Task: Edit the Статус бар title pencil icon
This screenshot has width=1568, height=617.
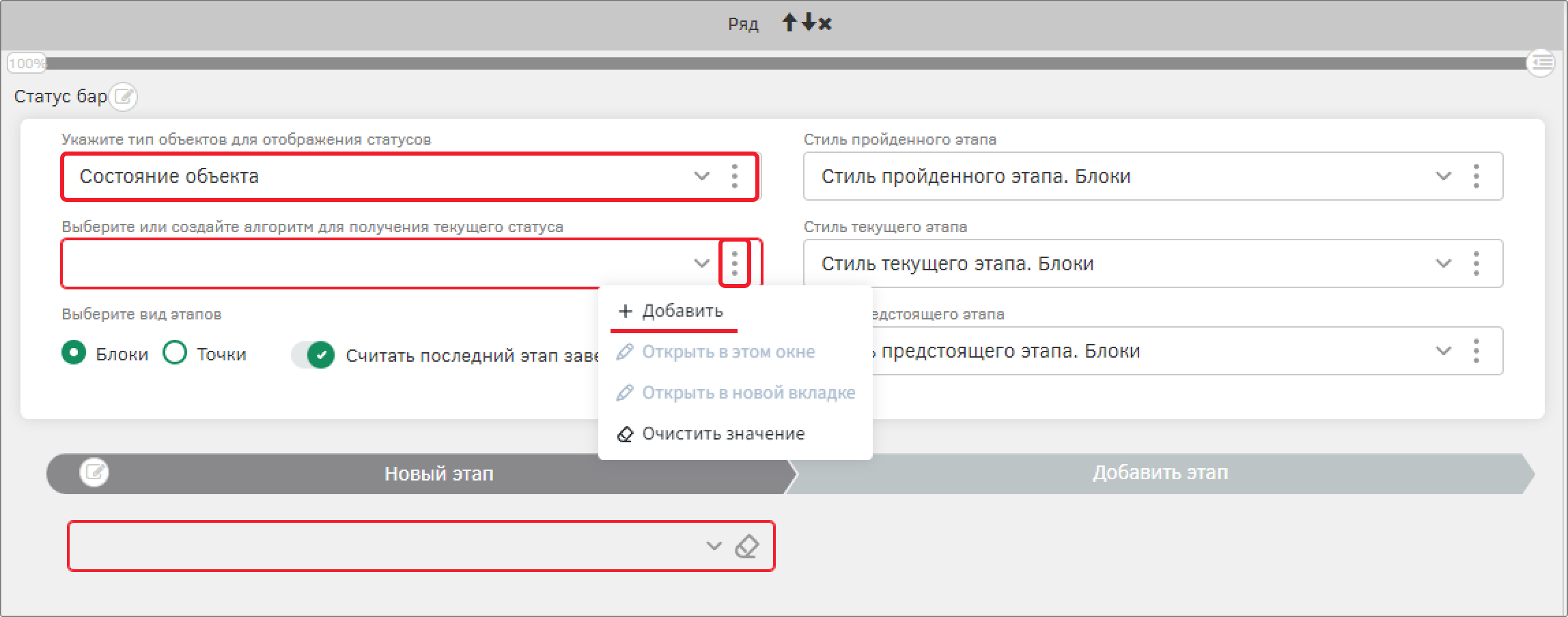Action: 124,96
